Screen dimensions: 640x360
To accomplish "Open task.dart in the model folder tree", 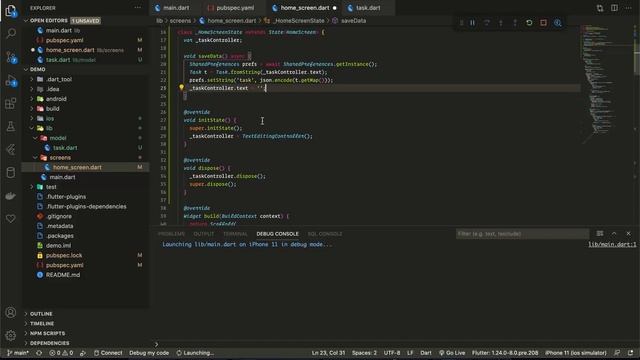I will [x=65, y=148].
